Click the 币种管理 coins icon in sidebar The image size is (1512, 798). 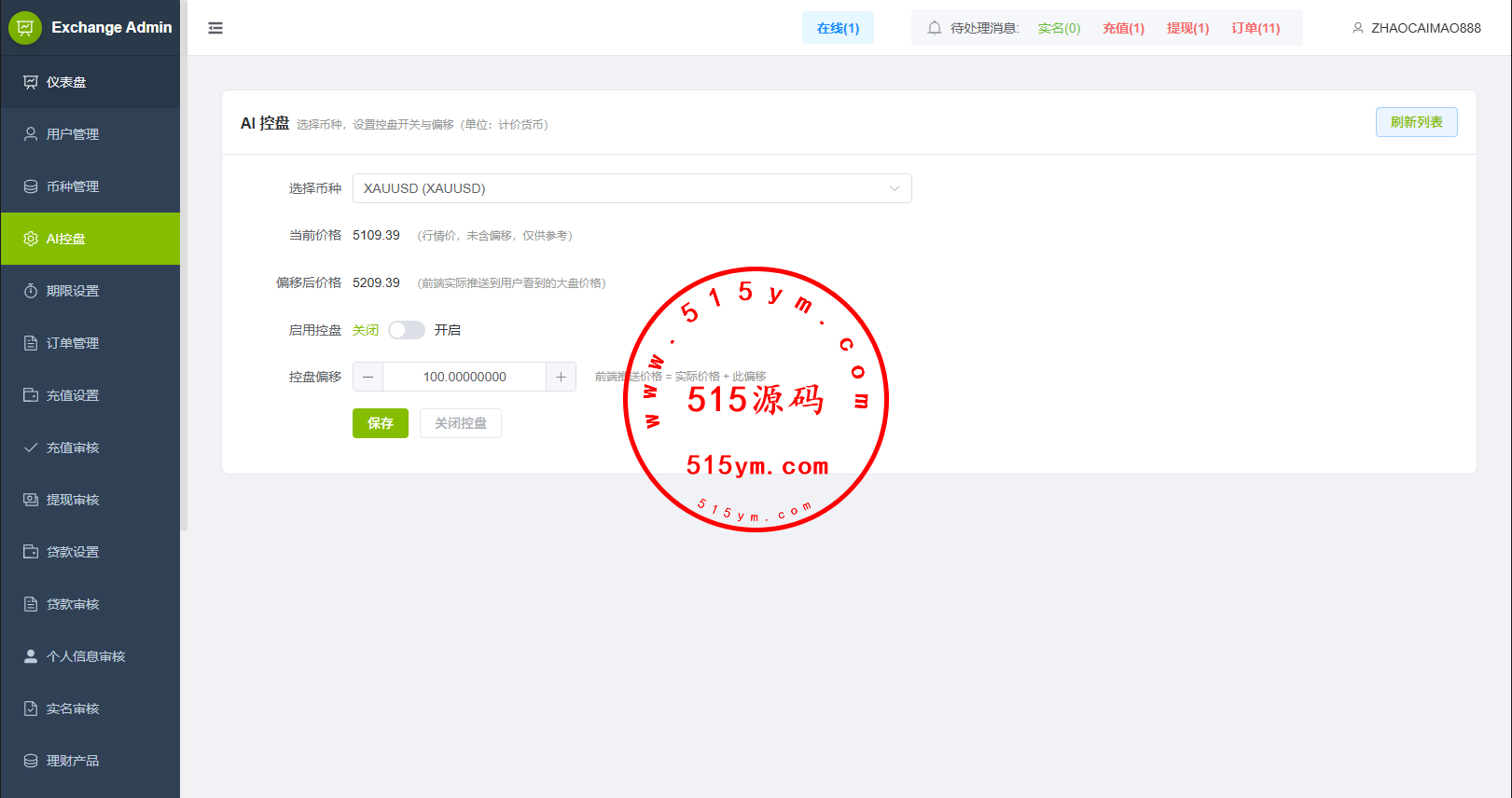[x=31, y=186]
